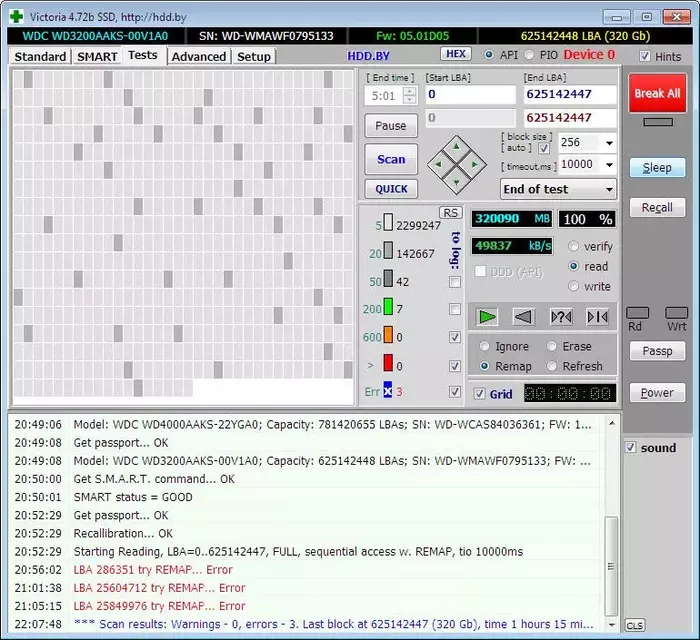Image resolution: width=700 pixels, height=640 pixels.
Task: Click the green cross Victoria app icon
Action: point(17,17)
